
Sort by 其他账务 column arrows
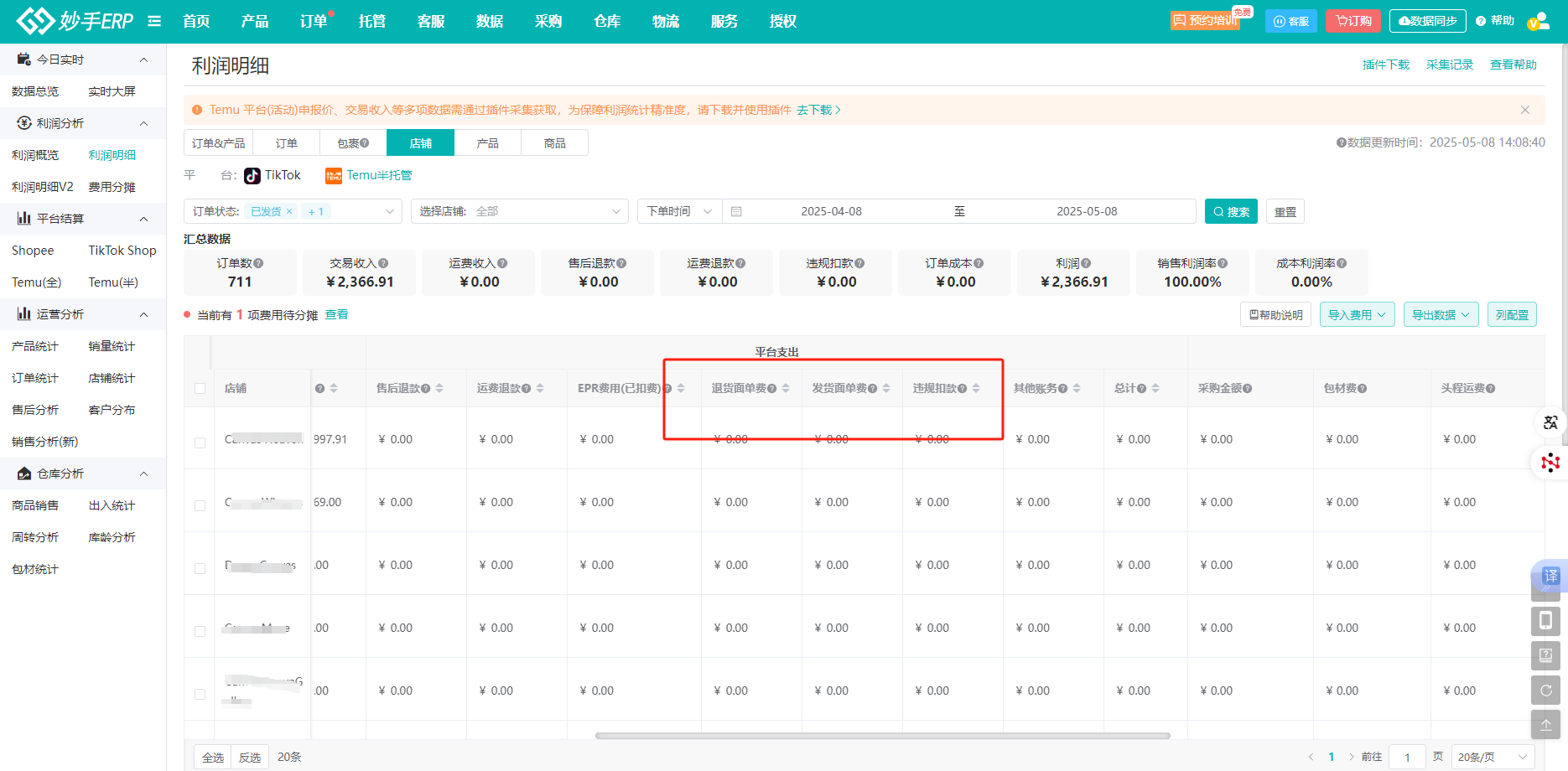(1077, 388)
